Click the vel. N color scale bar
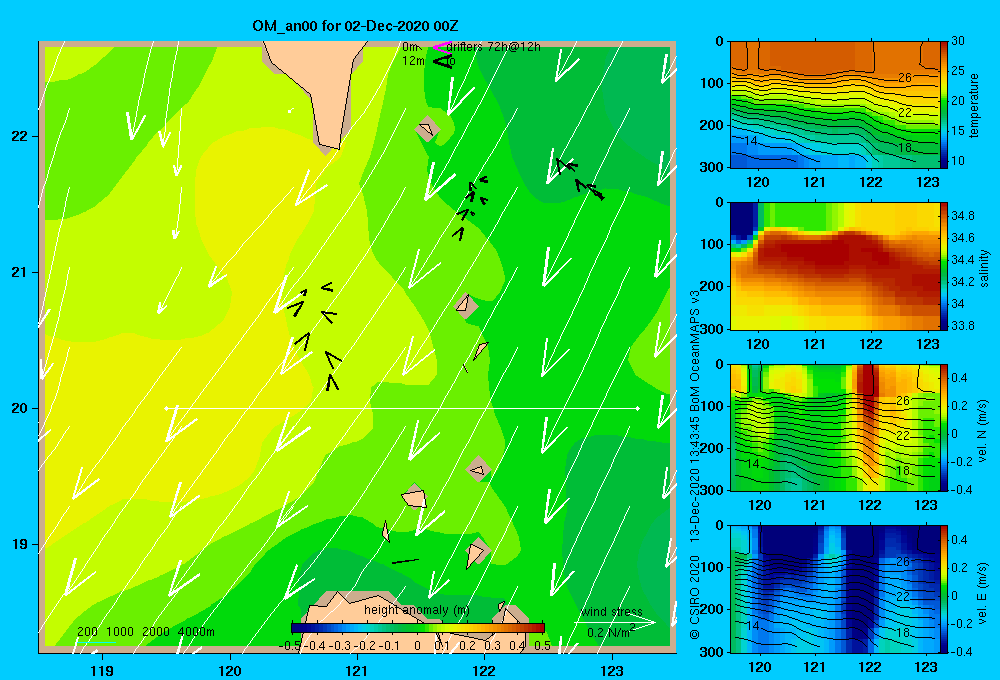This screenshot has height=680, width=1000. 944,427
